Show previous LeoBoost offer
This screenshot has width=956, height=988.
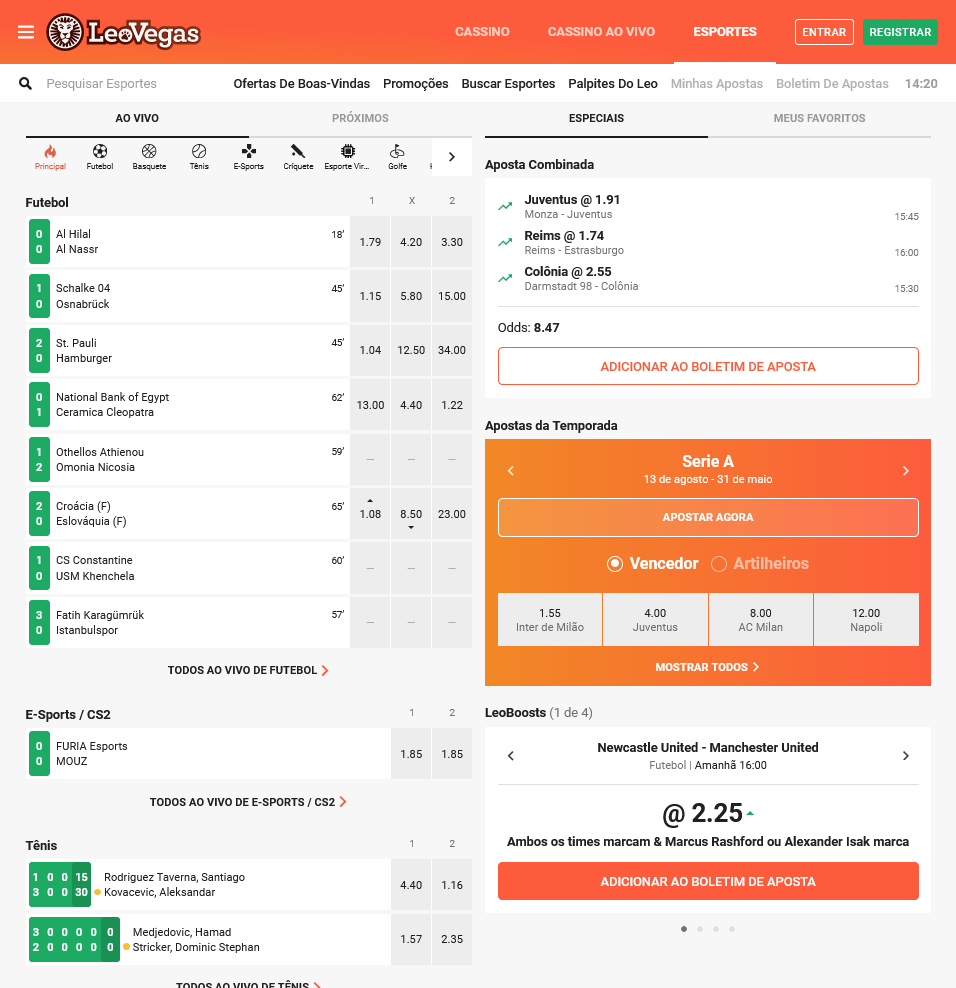pos(511,755)
